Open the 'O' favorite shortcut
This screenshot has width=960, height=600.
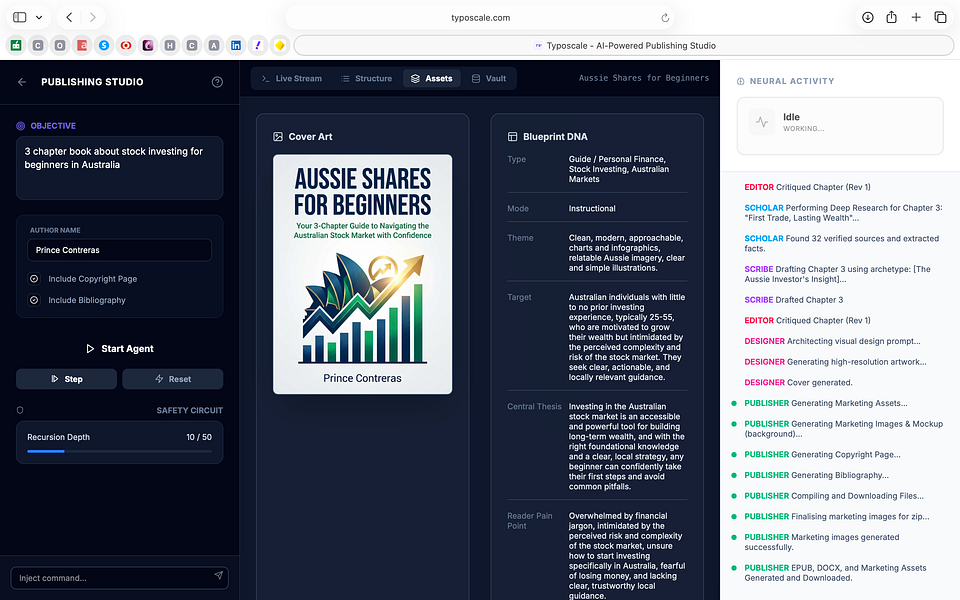tap(60, 45)
